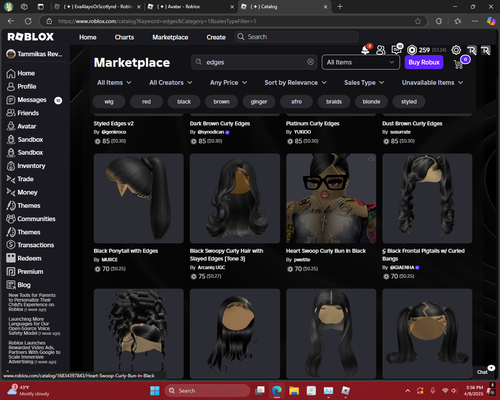The image size is (500, 400).
Task: Open the chat messages icon in top bar
Action: click(x=396, y=50)
